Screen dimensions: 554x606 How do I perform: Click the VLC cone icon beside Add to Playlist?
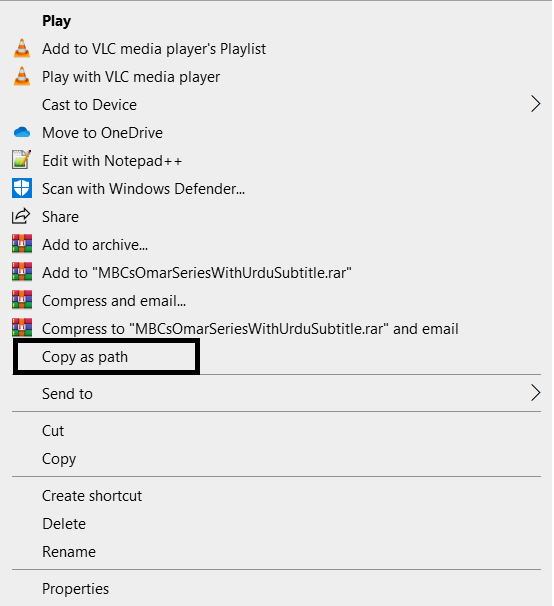(22, 49)
